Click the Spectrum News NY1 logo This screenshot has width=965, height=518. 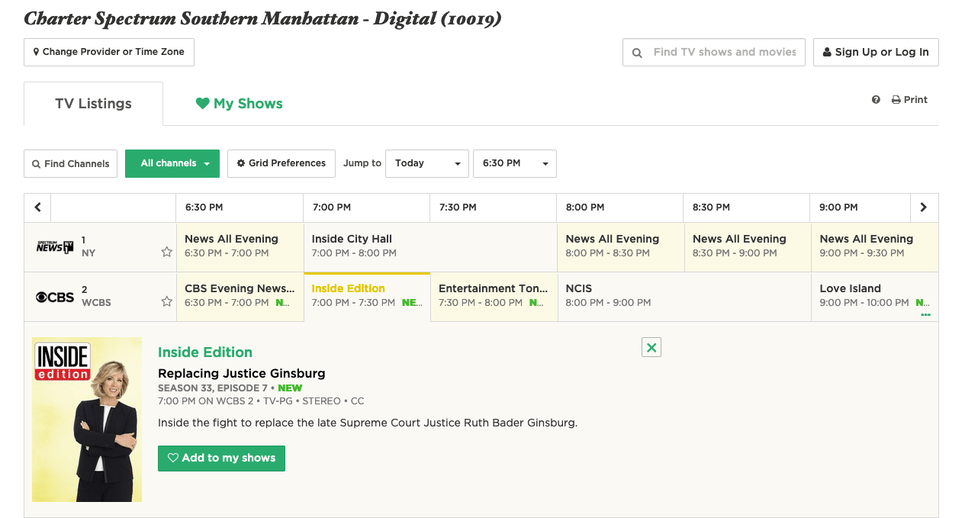(x=55, y=247)
